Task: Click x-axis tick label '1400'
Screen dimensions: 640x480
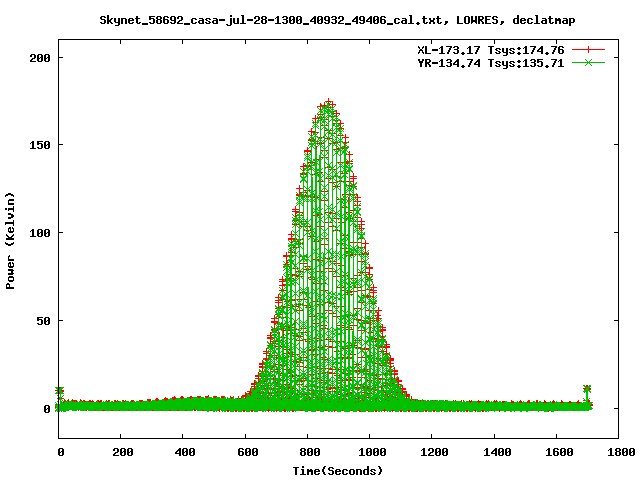Action: click(497, 452)
